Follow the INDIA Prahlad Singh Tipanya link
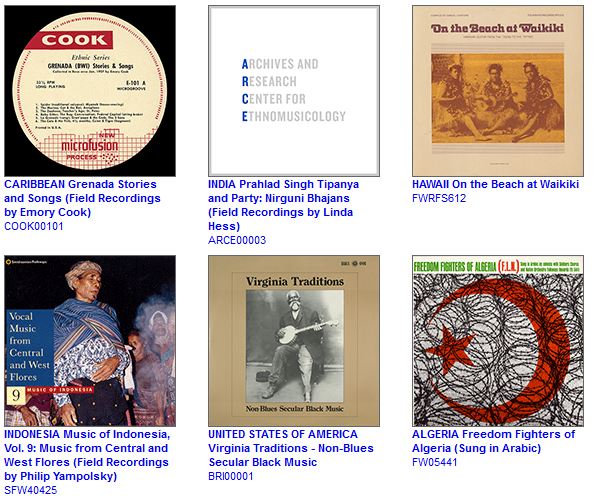The image size is (593, 499). click(283, 205)
